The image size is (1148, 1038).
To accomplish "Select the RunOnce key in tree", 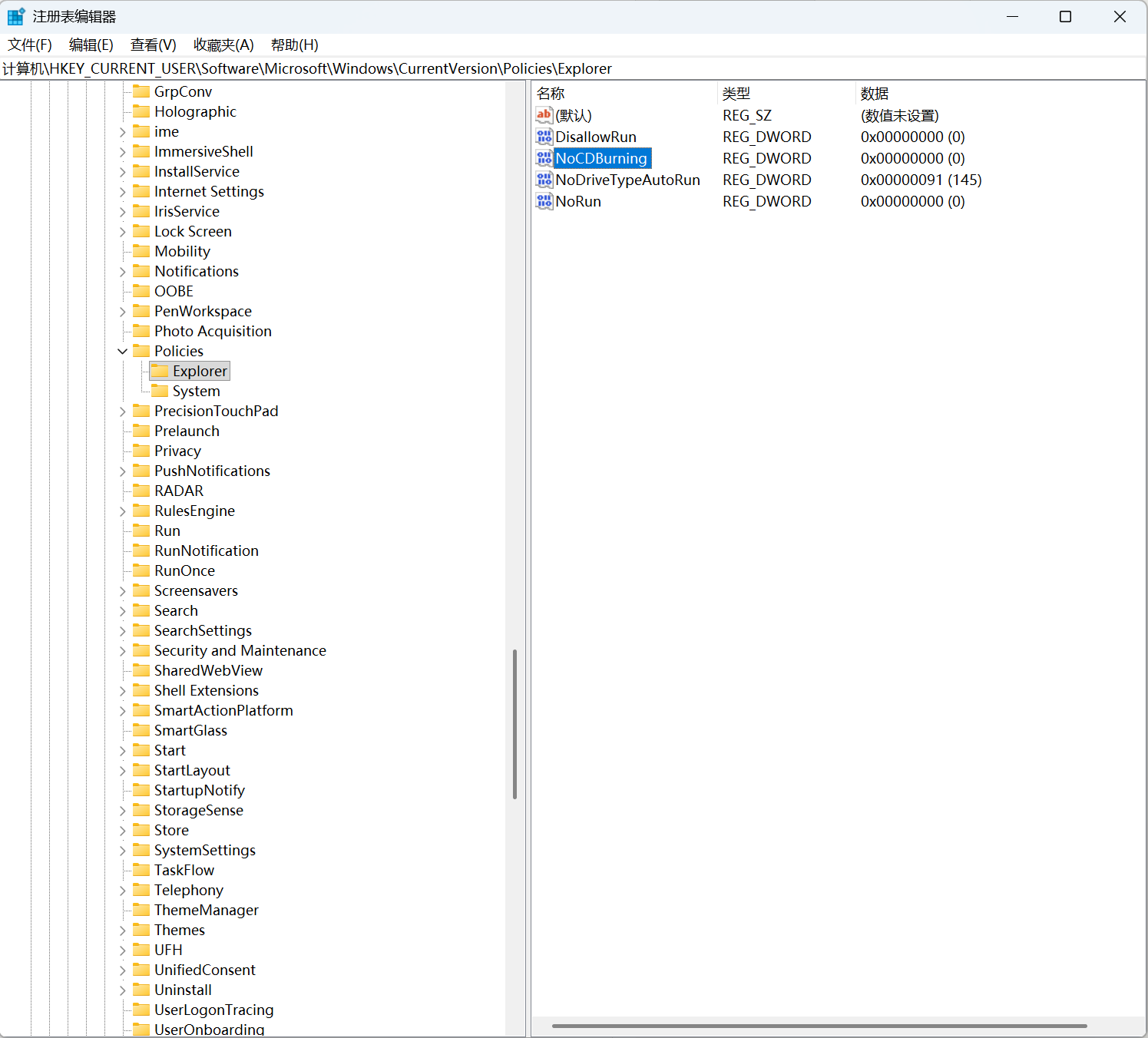I will coord(184,570).
